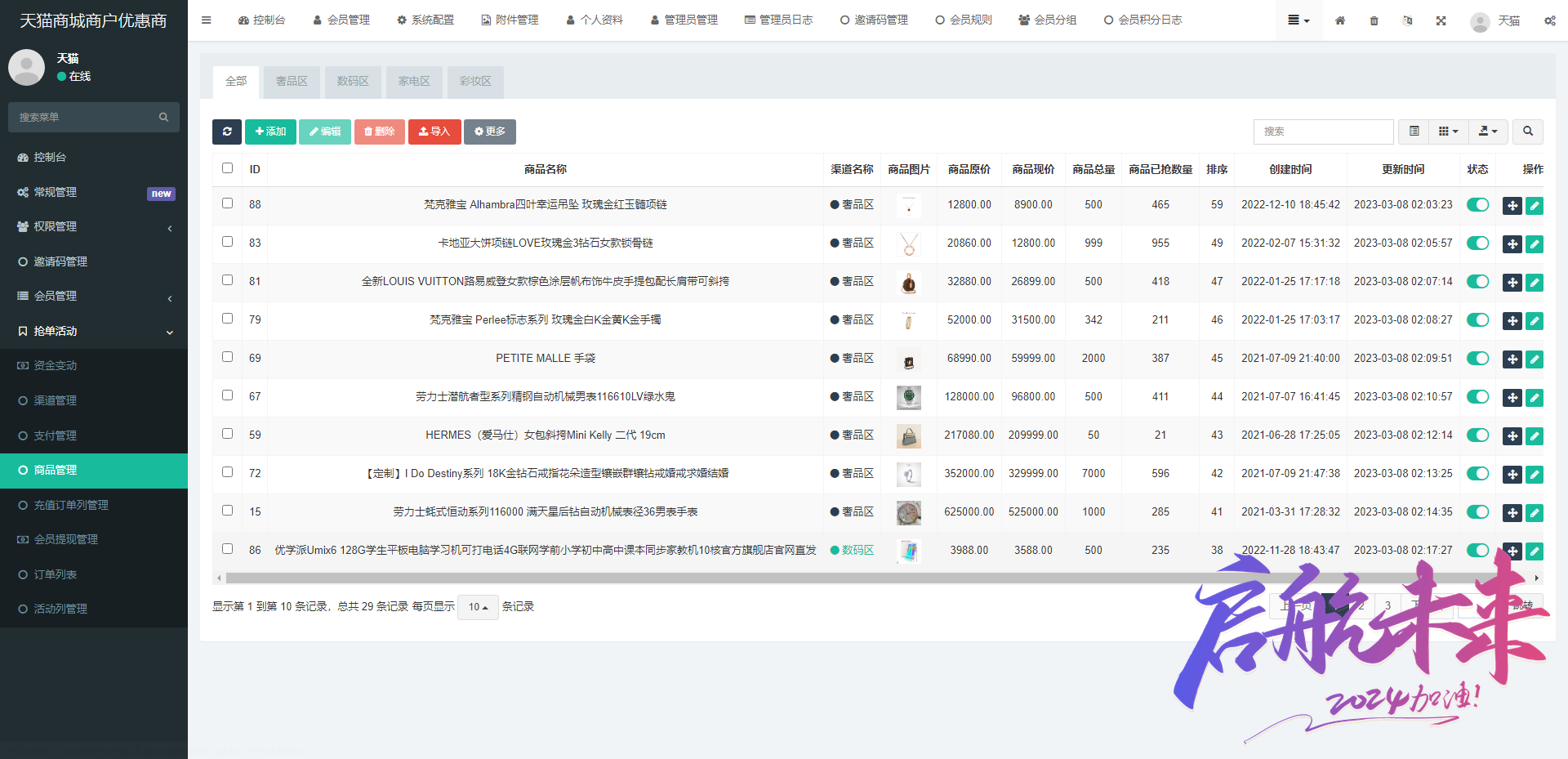This screenshot has width=1568, height=759.
Task: Toggle status switch for product ID 69
Action: [1478, 359]
